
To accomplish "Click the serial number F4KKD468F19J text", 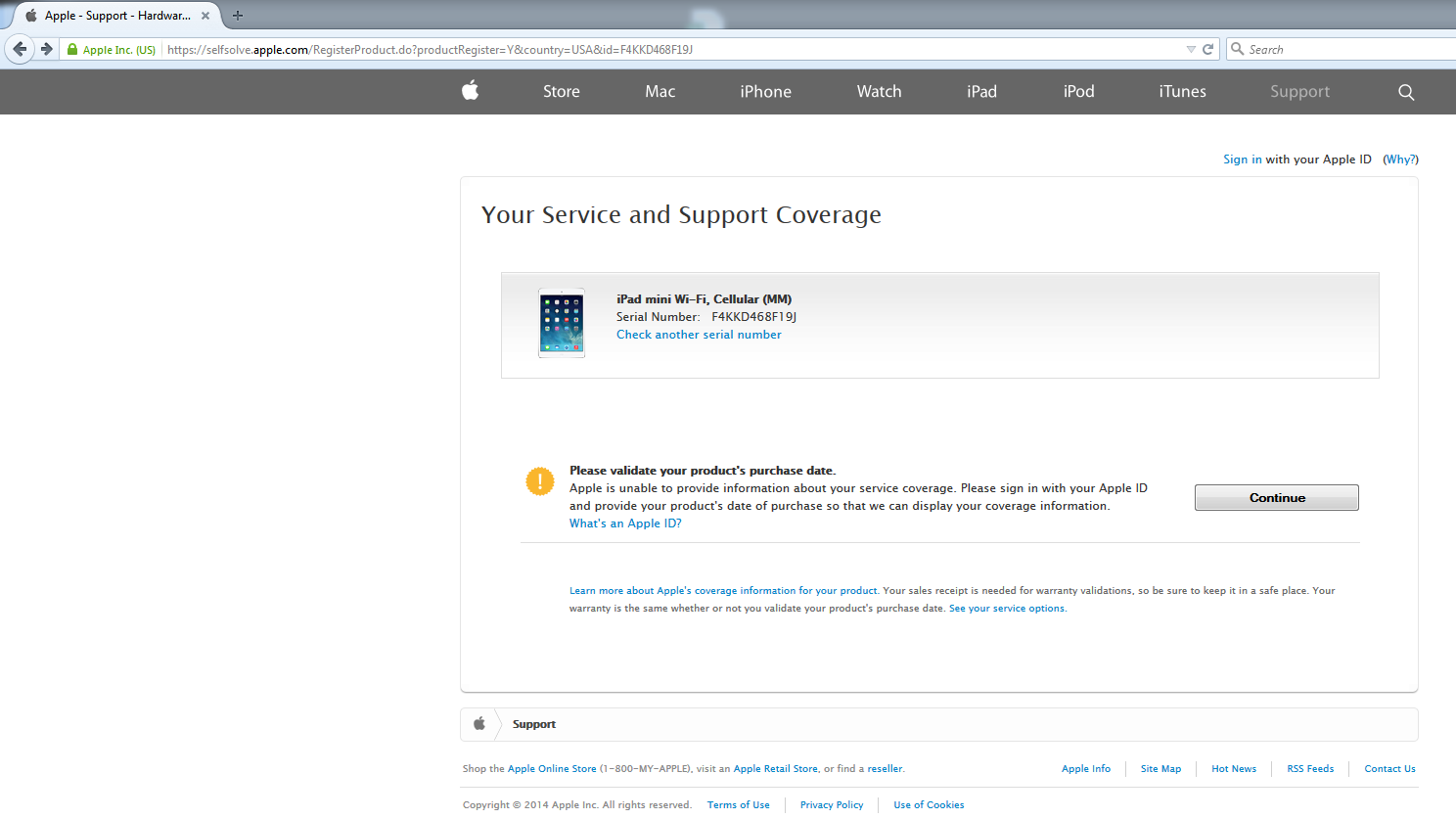I will tap(753, 317).
